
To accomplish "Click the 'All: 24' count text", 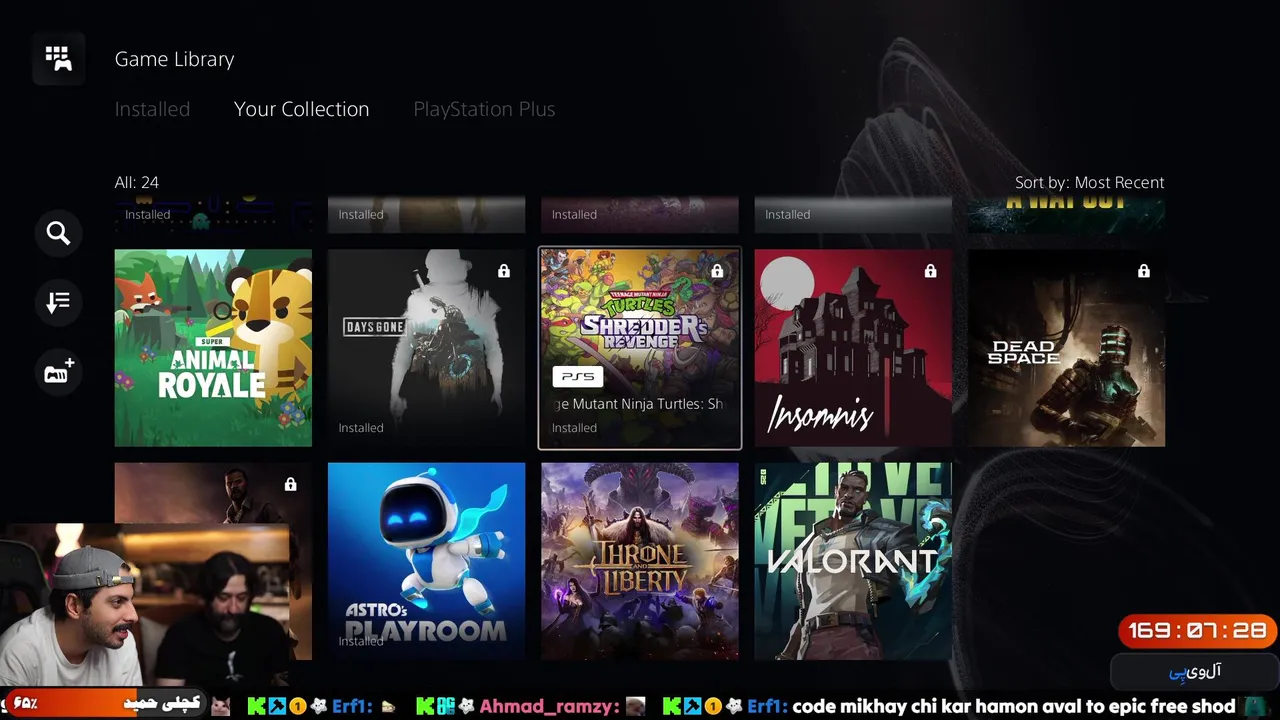I will 137,182.
